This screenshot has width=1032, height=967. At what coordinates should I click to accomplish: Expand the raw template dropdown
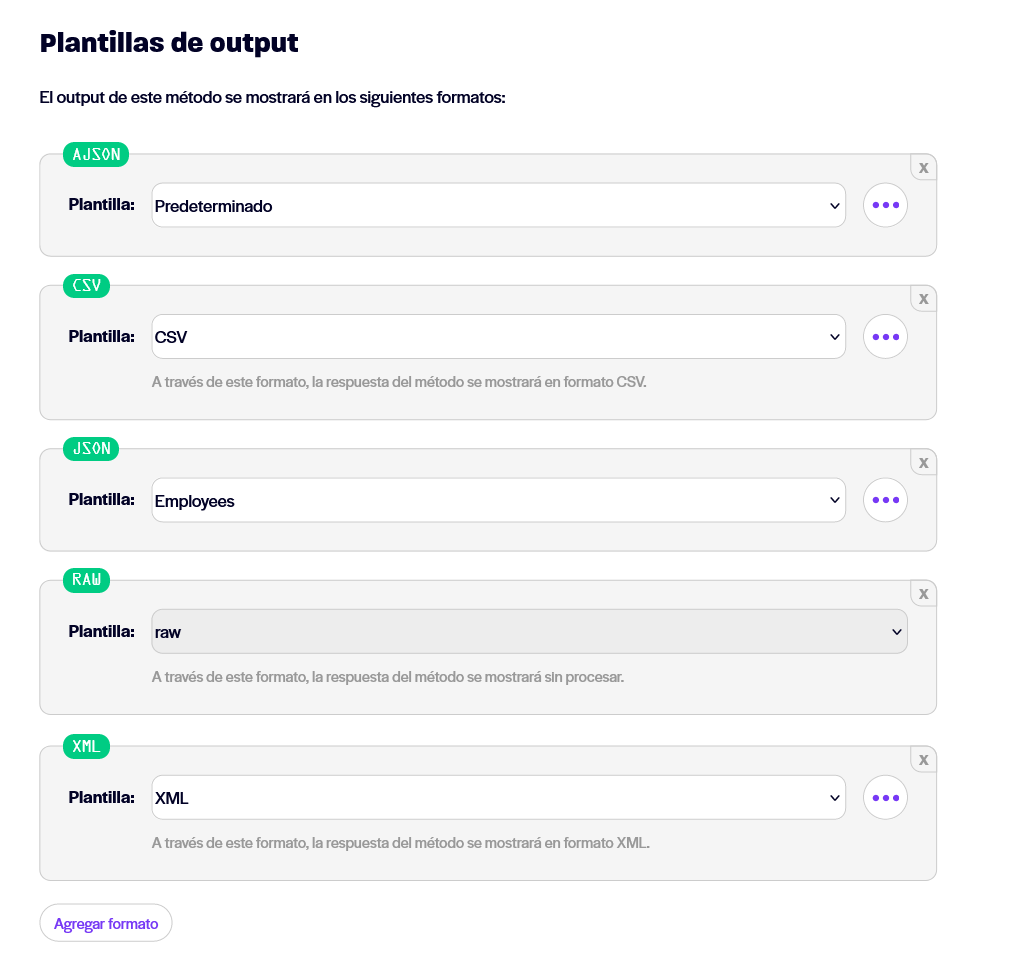coord(529,631)
